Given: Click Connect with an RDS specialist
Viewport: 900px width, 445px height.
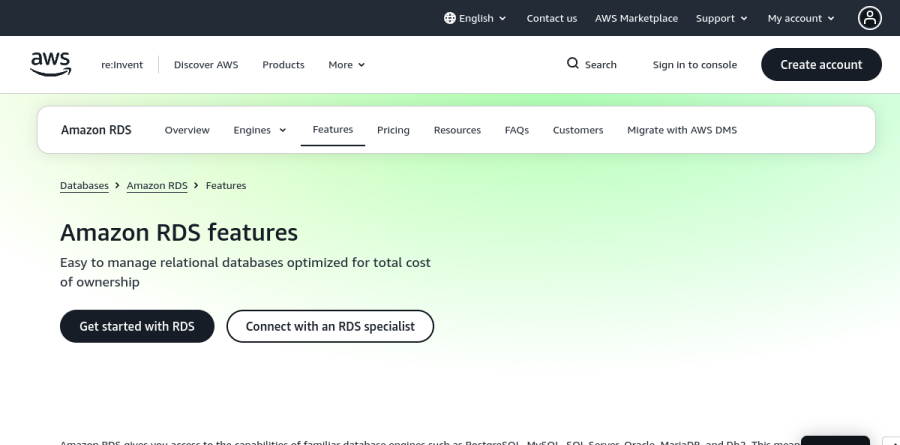Looking at the screenshot, I should pos(330,326).
